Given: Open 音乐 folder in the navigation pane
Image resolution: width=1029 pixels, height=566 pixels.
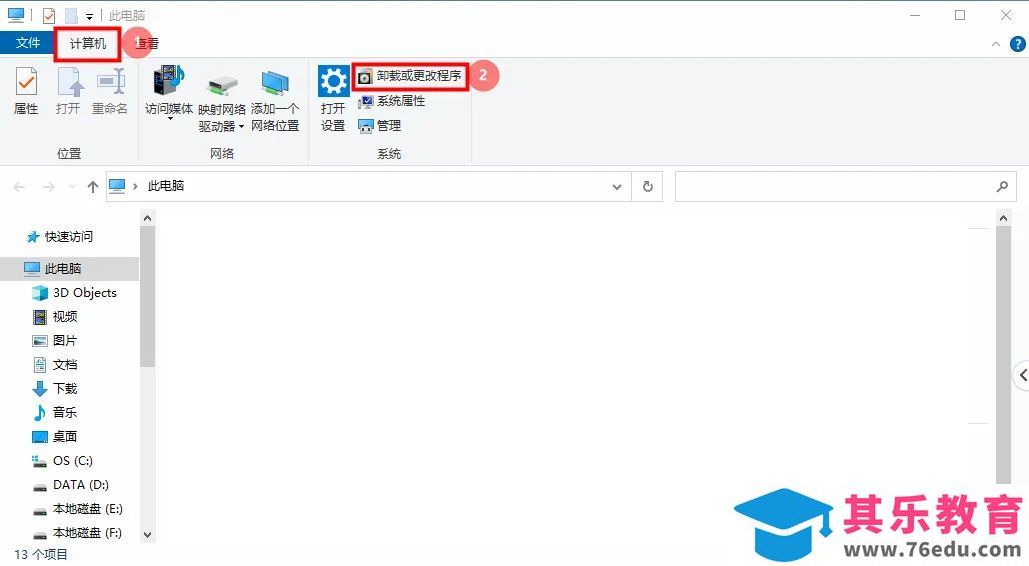Looking at the screenshot, I should tap(65, 412).
